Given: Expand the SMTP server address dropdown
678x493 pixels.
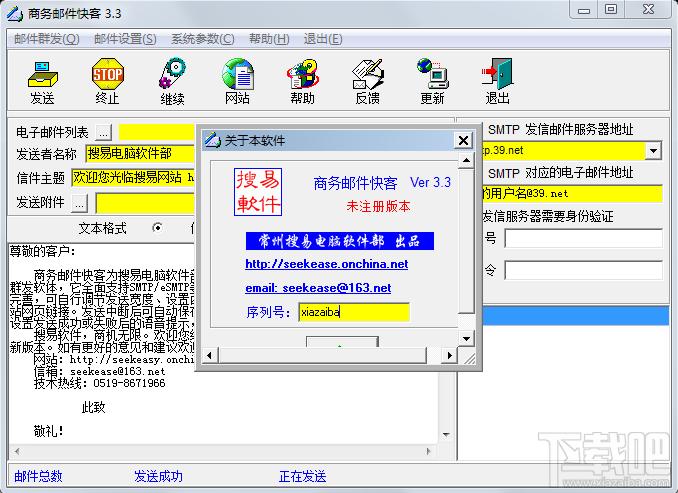Looking at the screenshot, I should [653, 151].
